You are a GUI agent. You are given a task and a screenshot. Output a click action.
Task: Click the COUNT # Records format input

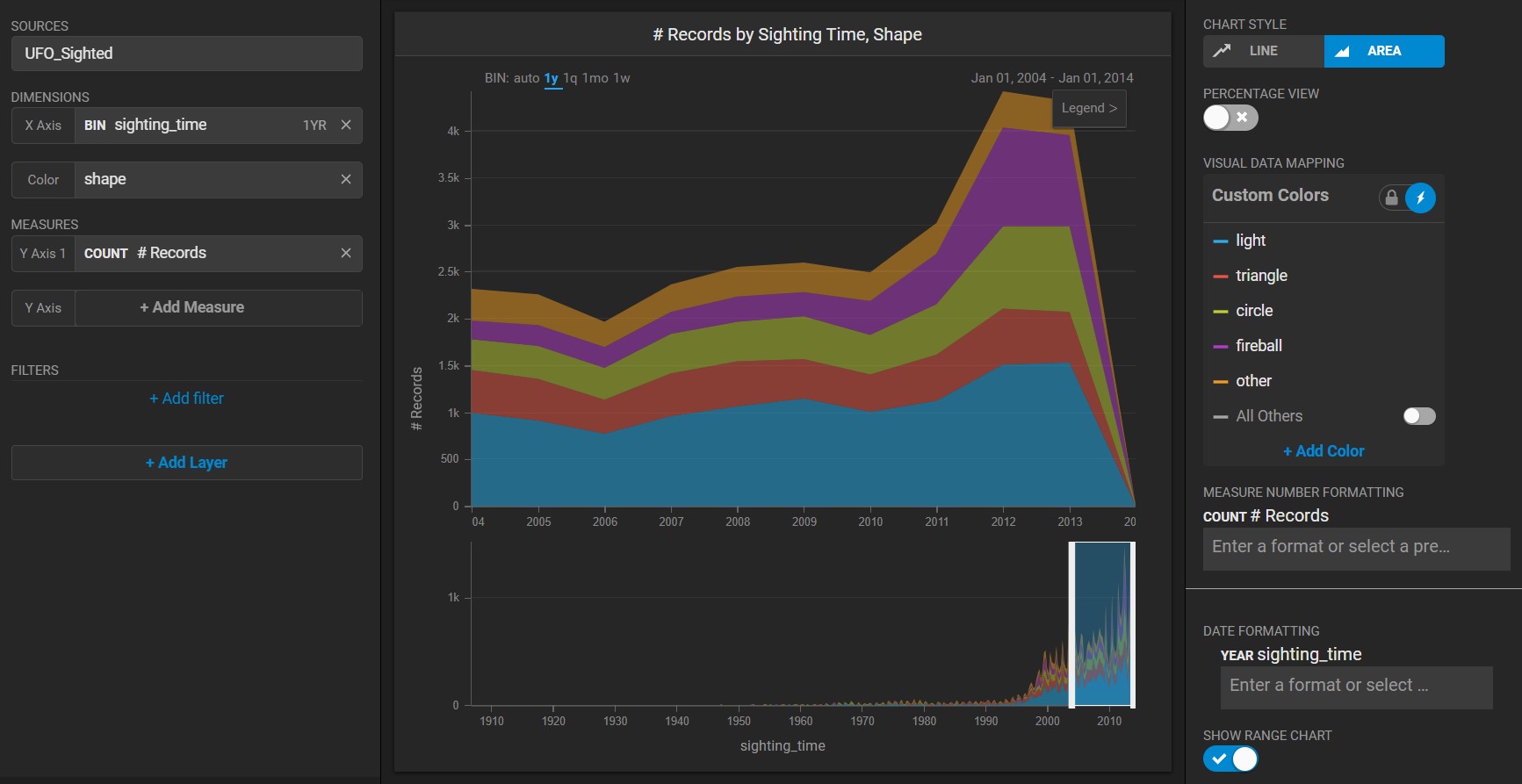(x=1355, y=547)
